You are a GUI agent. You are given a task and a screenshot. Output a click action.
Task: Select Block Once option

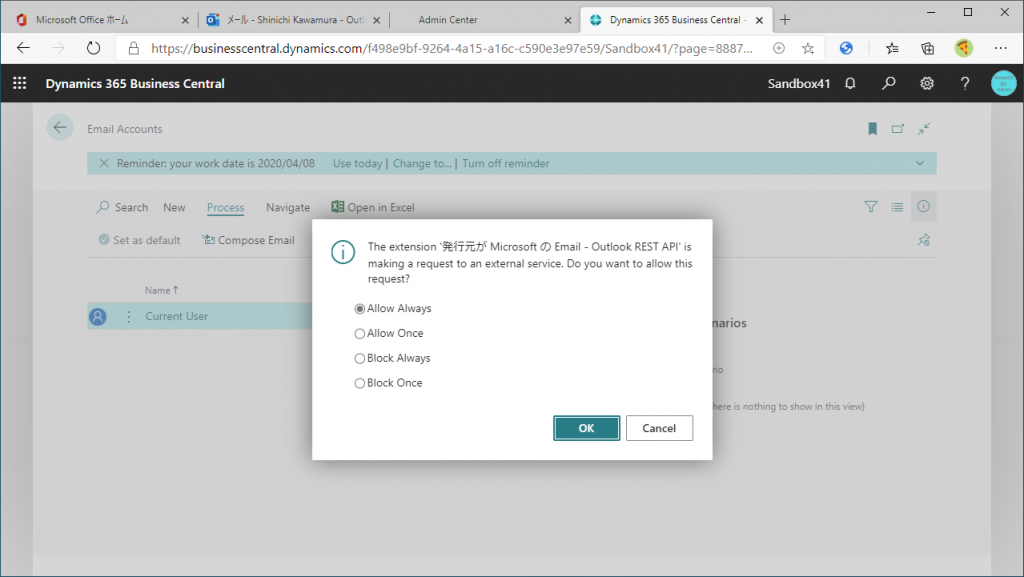click(389, 382)
